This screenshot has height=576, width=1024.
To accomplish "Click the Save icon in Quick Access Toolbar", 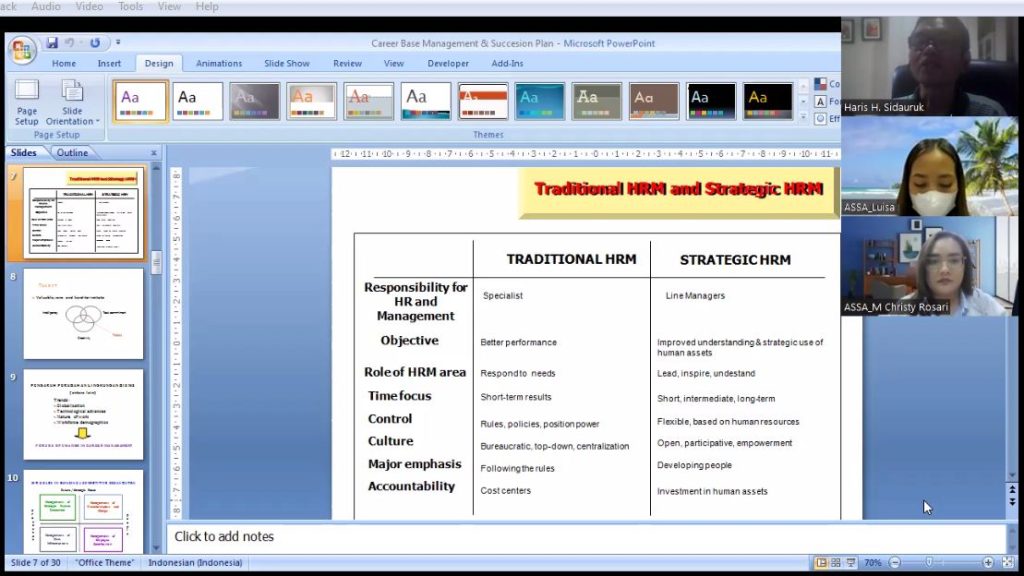I will click(52, 43).
